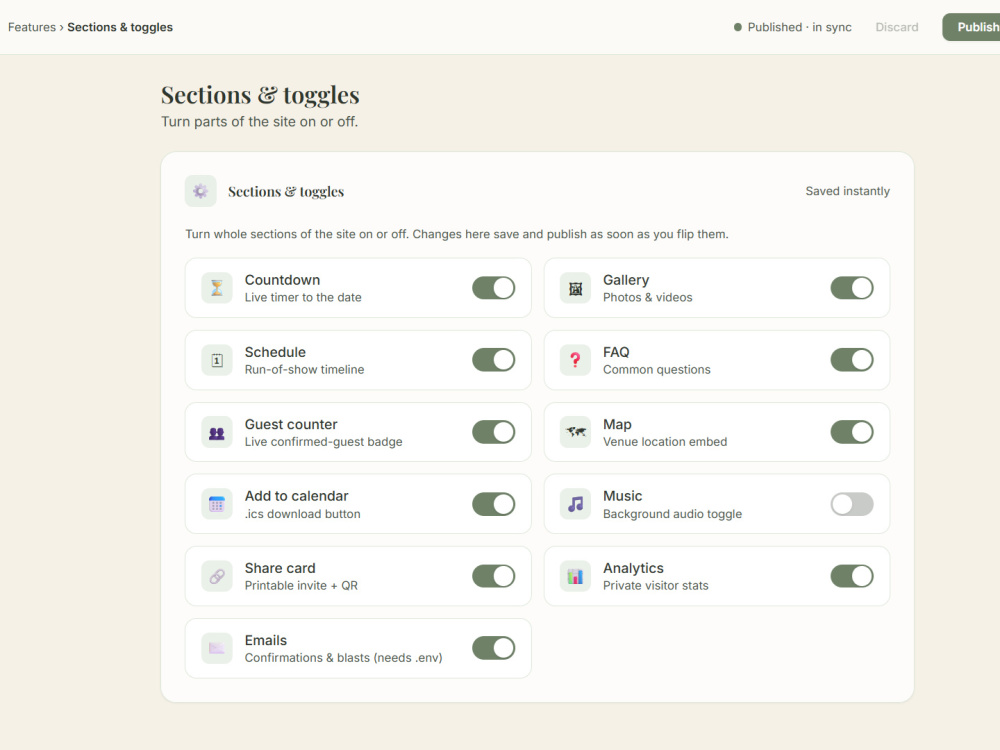This screenshot has width=1000, height=750.
Task: Switch off Add to calendar
Action: click(x=494, y=504)
